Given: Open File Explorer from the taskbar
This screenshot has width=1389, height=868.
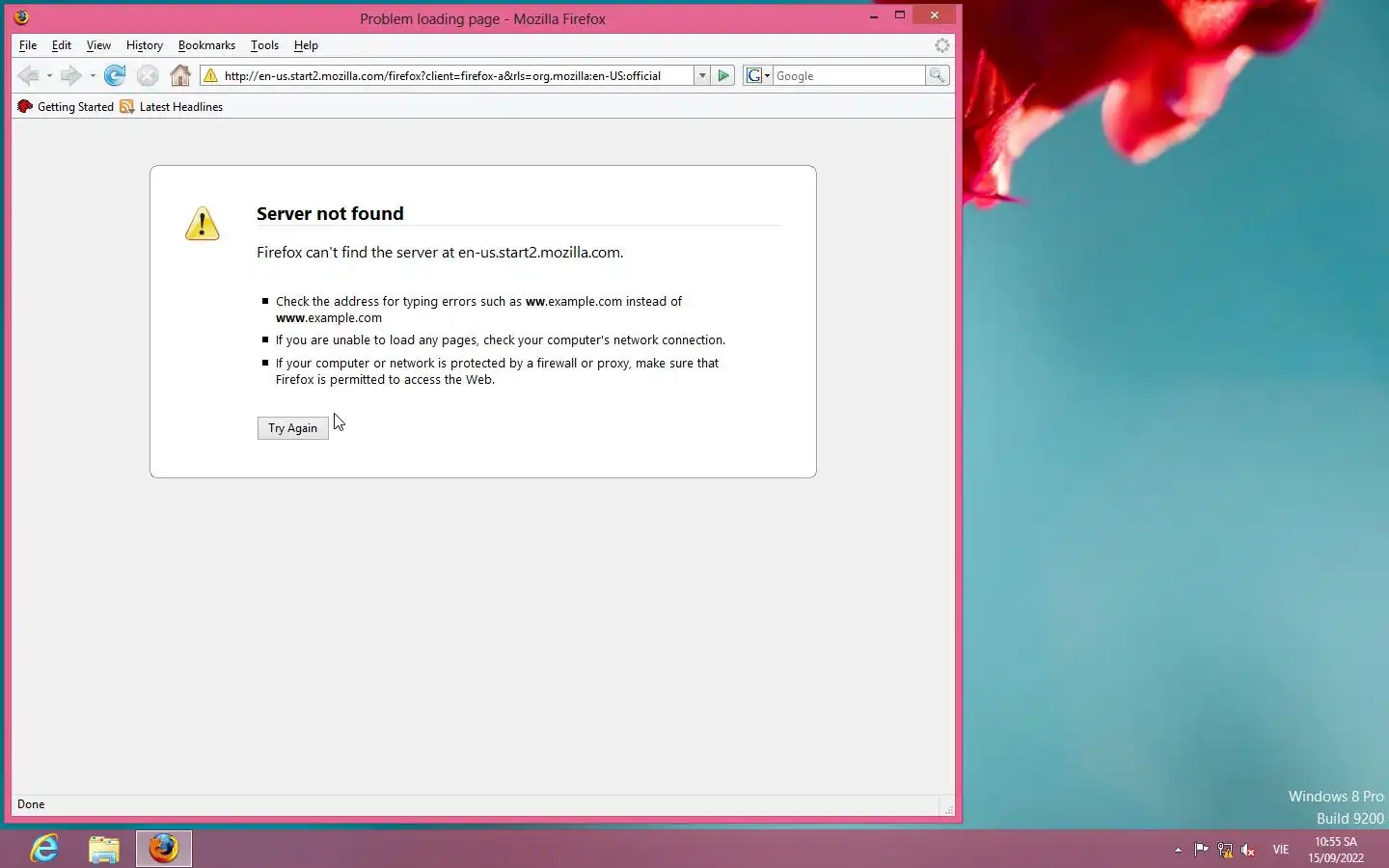Looking at the screenshot, I should pos(104,849).
